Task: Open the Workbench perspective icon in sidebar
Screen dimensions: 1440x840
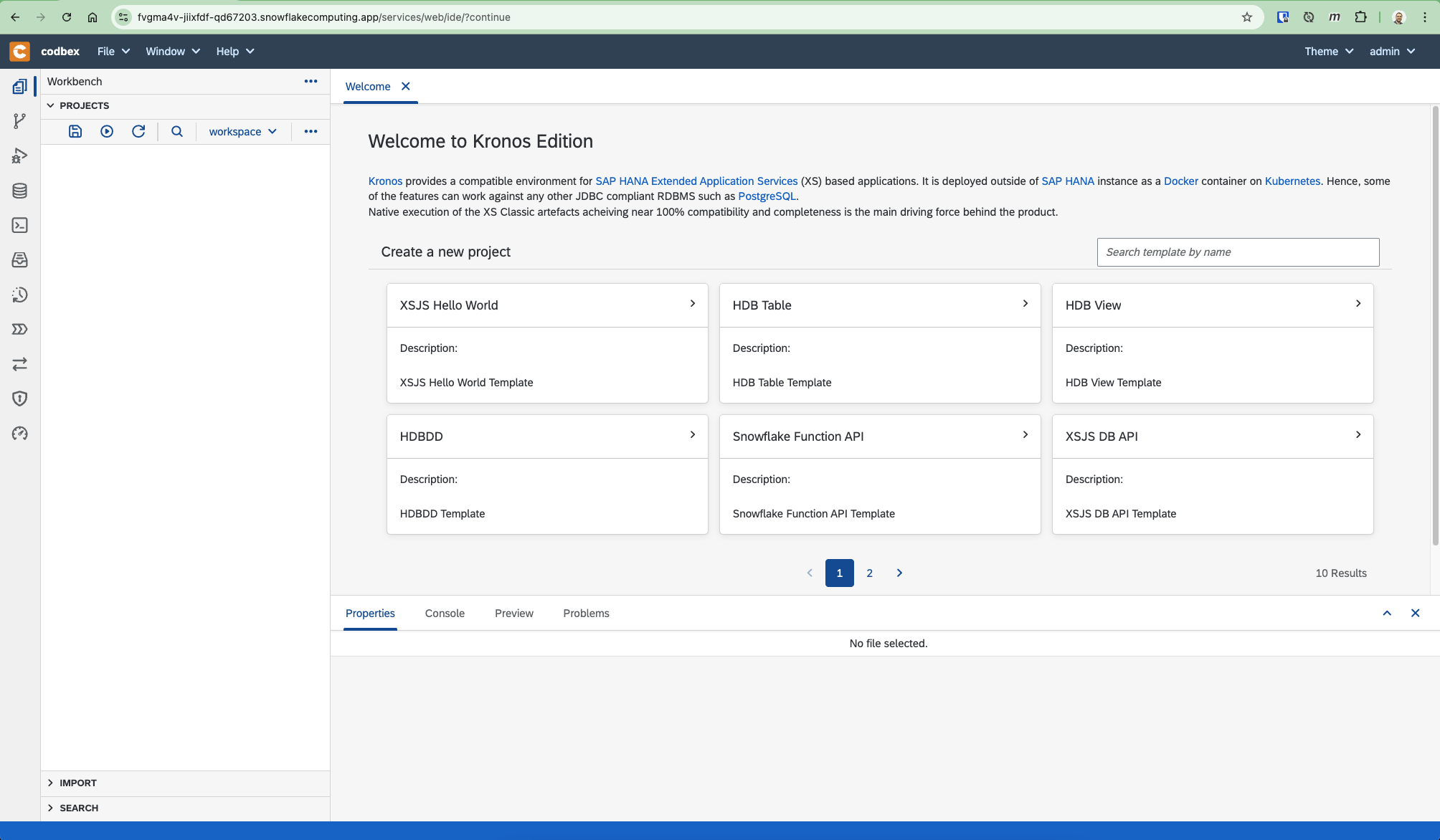Action: [x=20, y=87]
